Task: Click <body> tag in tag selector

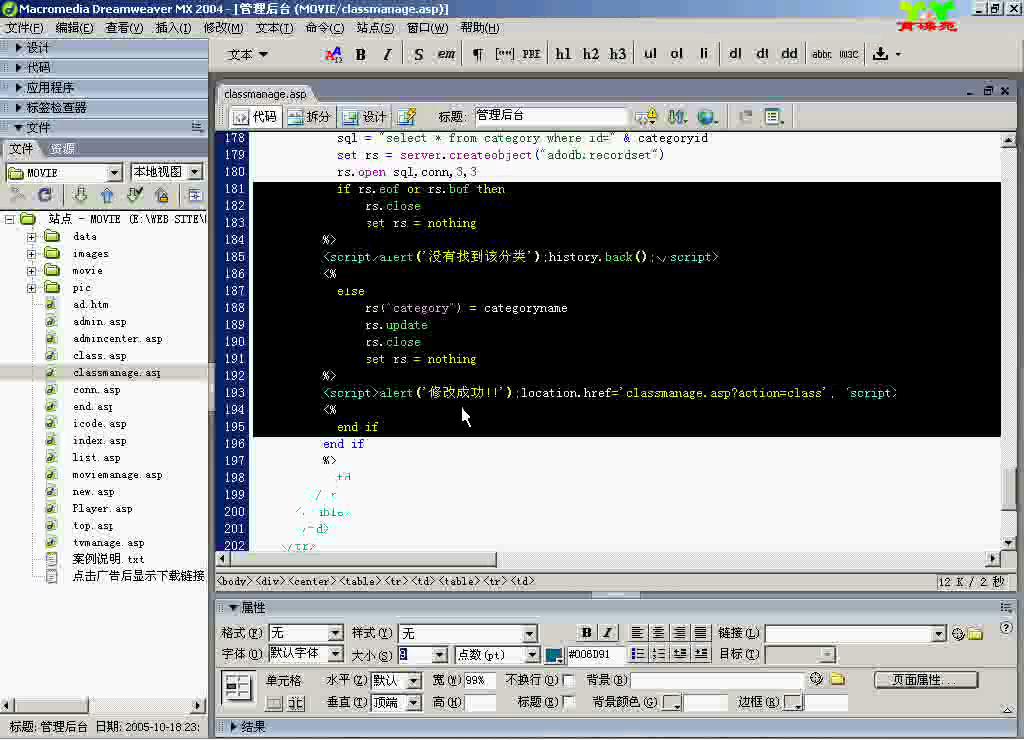Action: tap(234, 581)
